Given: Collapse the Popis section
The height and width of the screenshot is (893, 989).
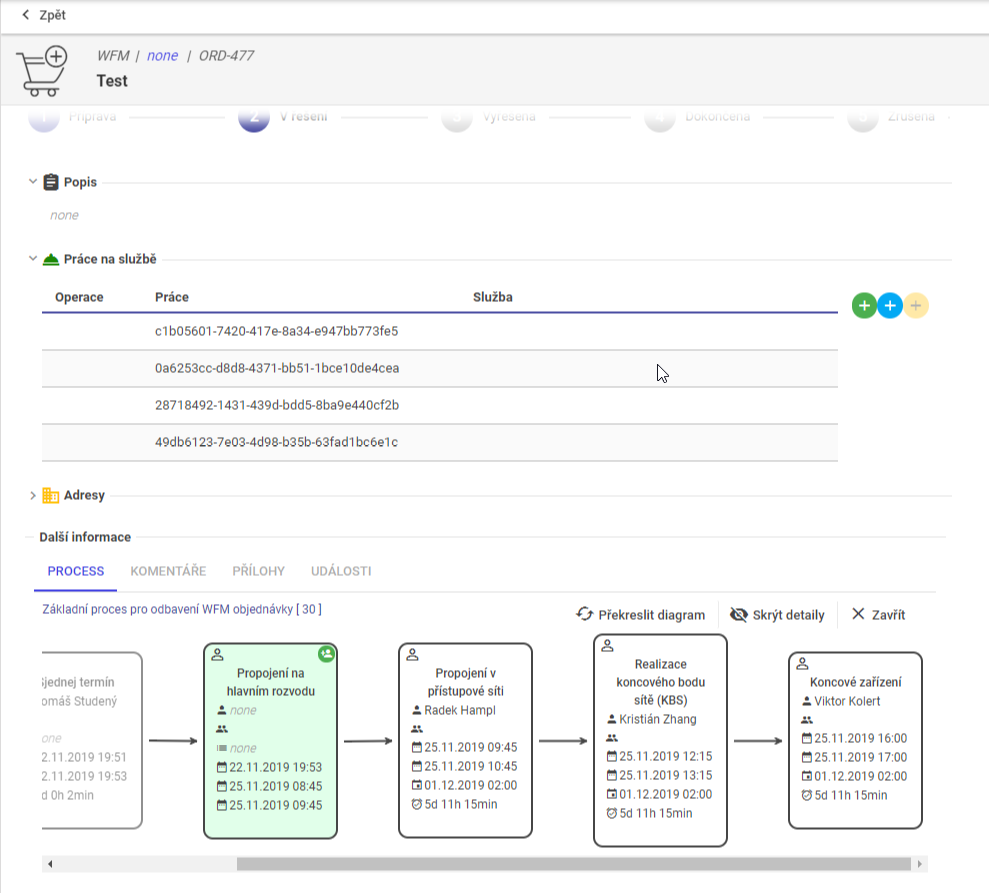Looking at the screenshot, I should (33, 182).
